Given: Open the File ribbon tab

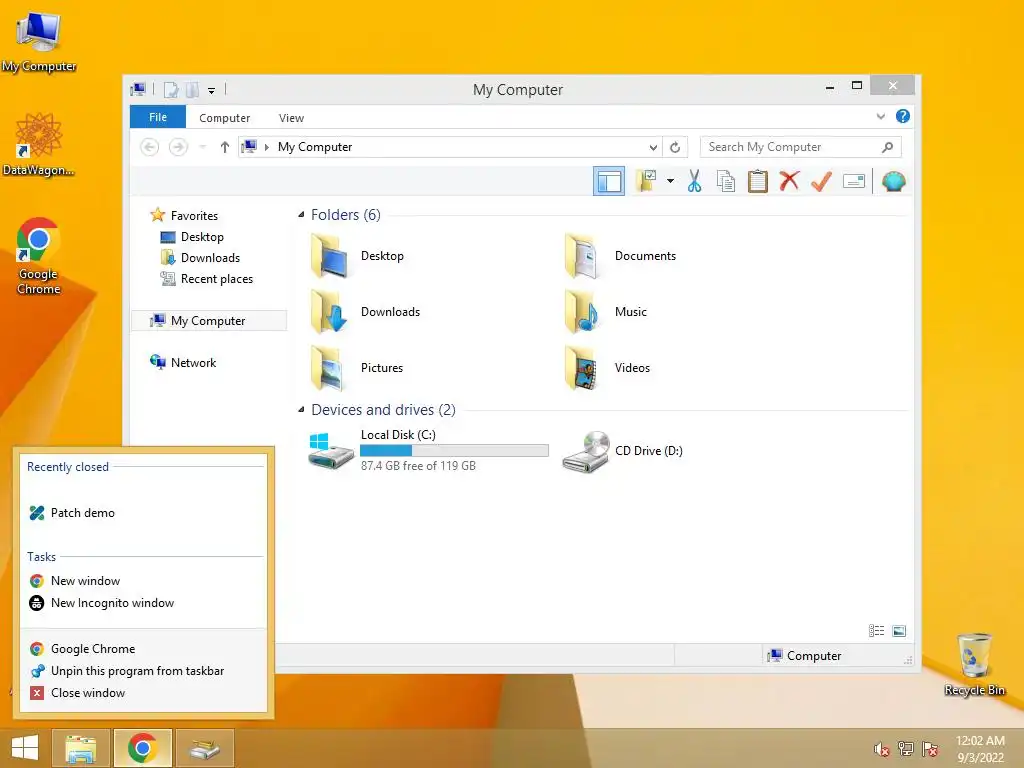Looking at the screenshot, I should (x=157, y=117).
